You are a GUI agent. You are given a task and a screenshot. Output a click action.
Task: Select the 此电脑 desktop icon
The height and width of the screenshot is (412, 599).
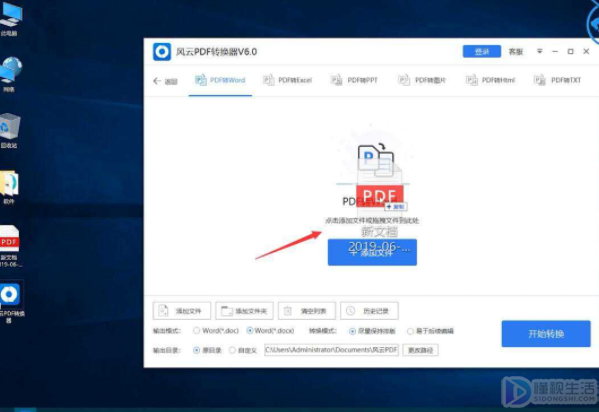(x=10, y=19)
